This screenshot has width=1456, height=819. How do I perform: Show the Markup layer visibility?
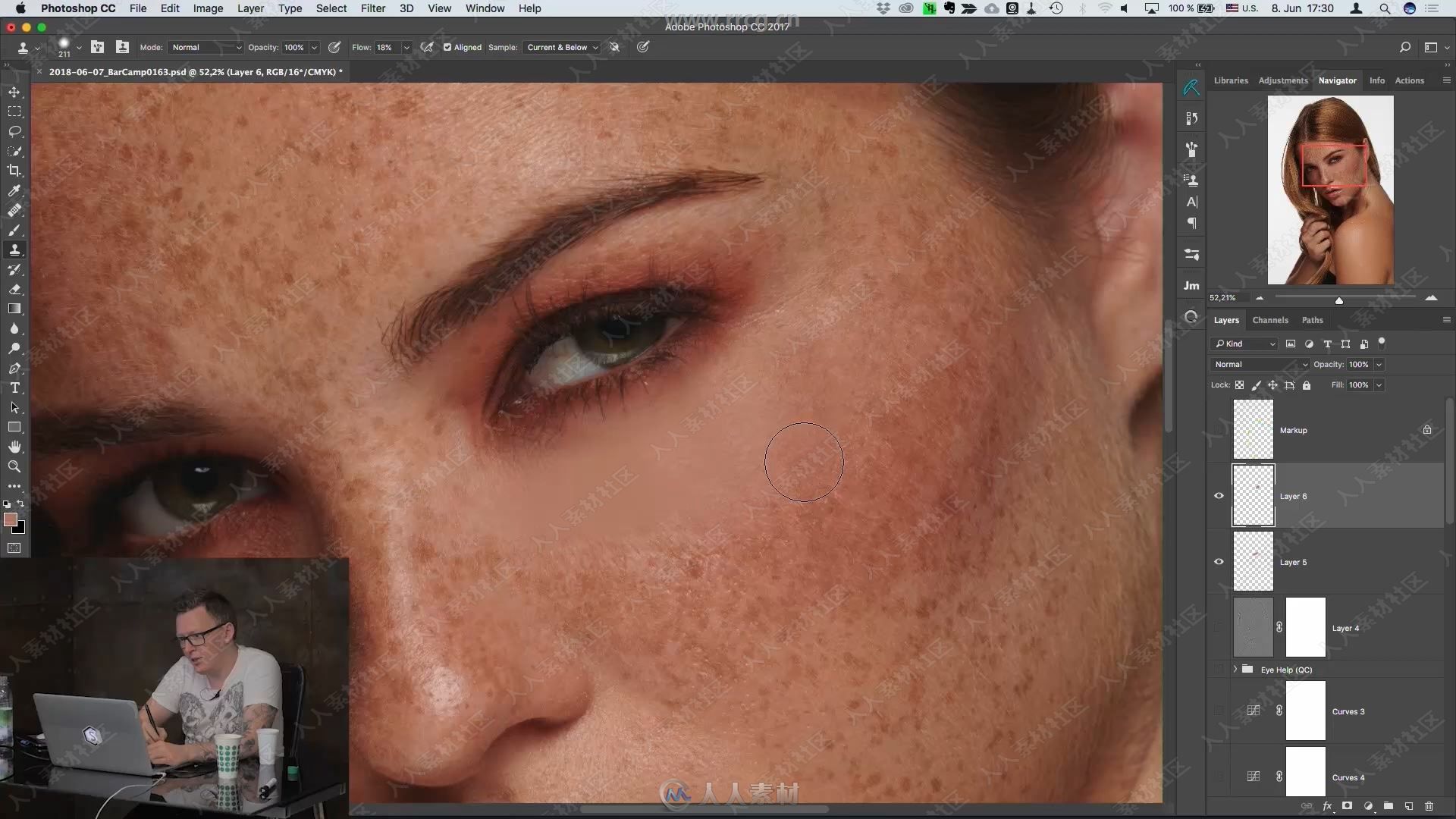point(1219,430)
